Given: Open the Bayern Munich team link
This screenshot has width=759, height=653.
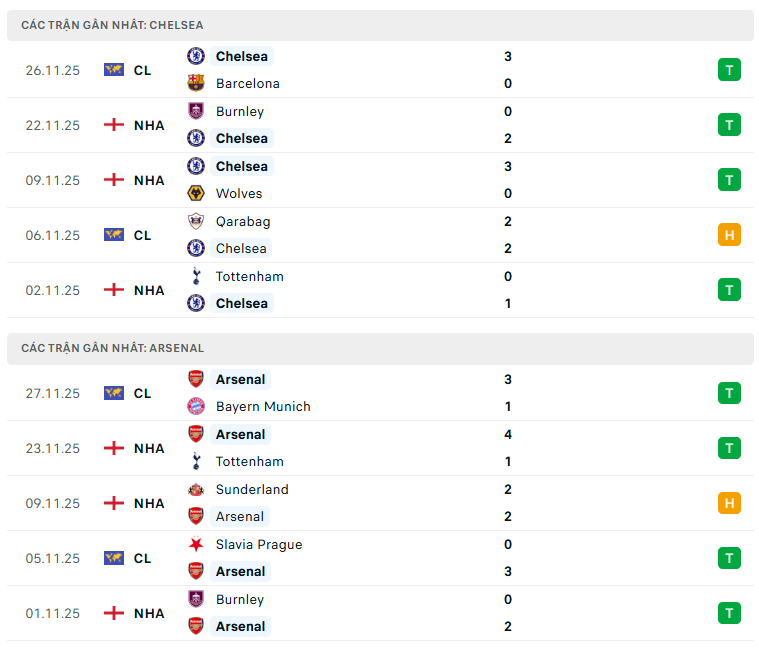Looking at the screenshot, I should click(263, 407).
